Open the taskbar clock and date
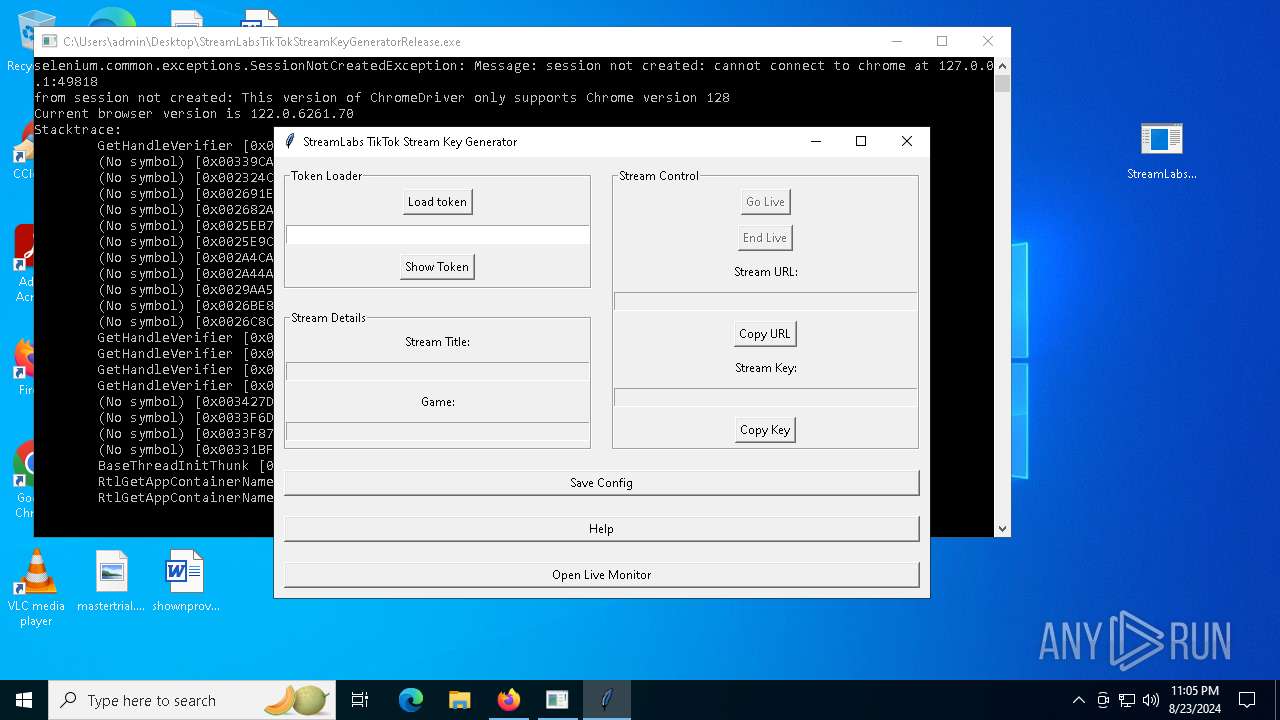 coord(1194,700)
